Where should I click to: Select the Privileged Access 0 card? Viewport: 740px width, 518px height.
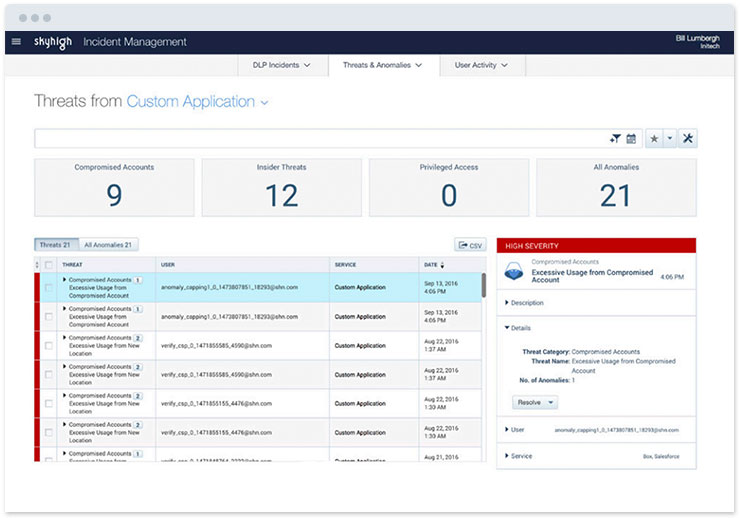449,188
